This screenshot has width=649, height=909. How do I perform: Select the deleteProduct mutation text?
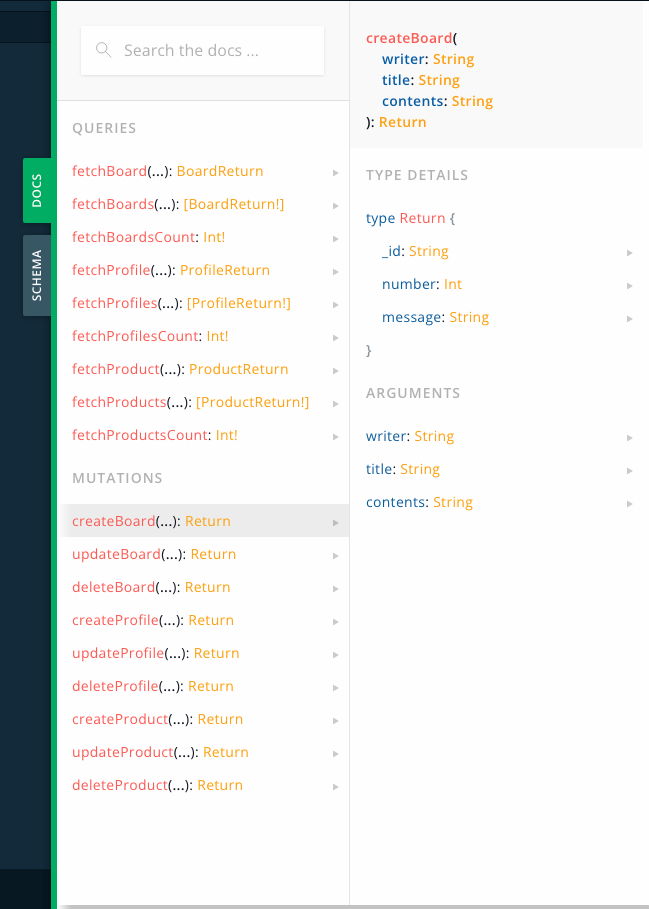[x=120, y=786]
